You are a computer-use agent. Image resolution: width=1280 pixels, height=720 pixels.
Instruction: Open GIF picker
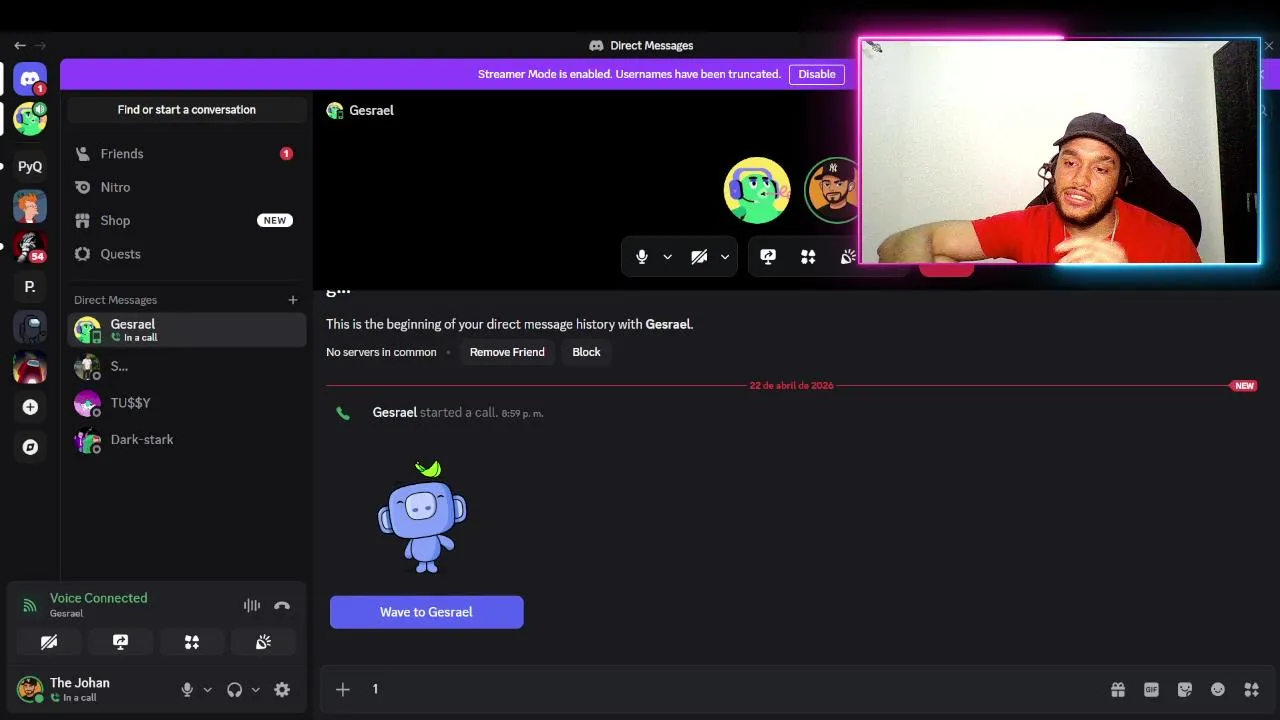coord(1151,689)
